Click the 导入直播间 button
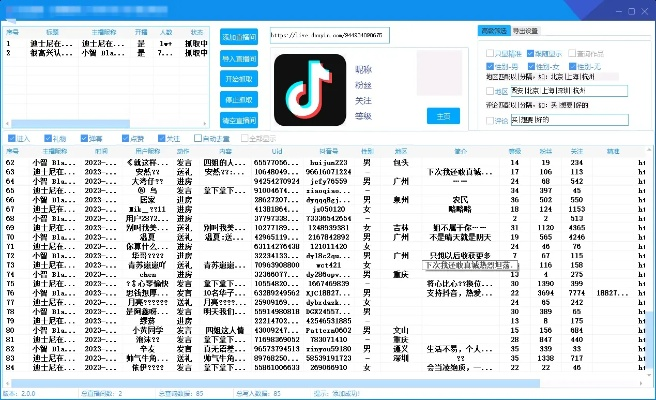The width and height of the screenshot is (656, 400). click(240, 58)
